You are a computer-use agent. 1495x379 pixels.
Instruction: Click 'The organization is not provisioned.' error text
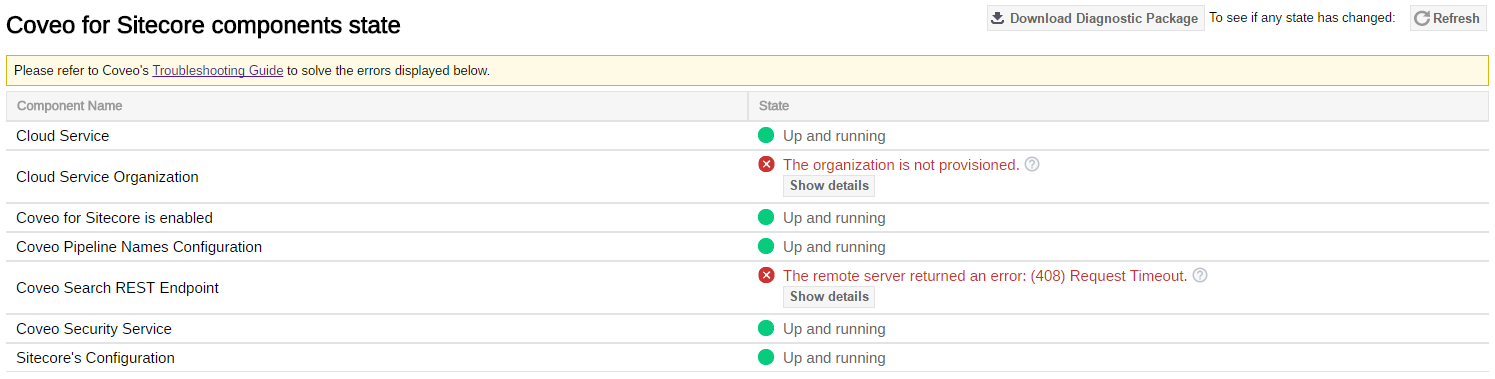[901, 165]
